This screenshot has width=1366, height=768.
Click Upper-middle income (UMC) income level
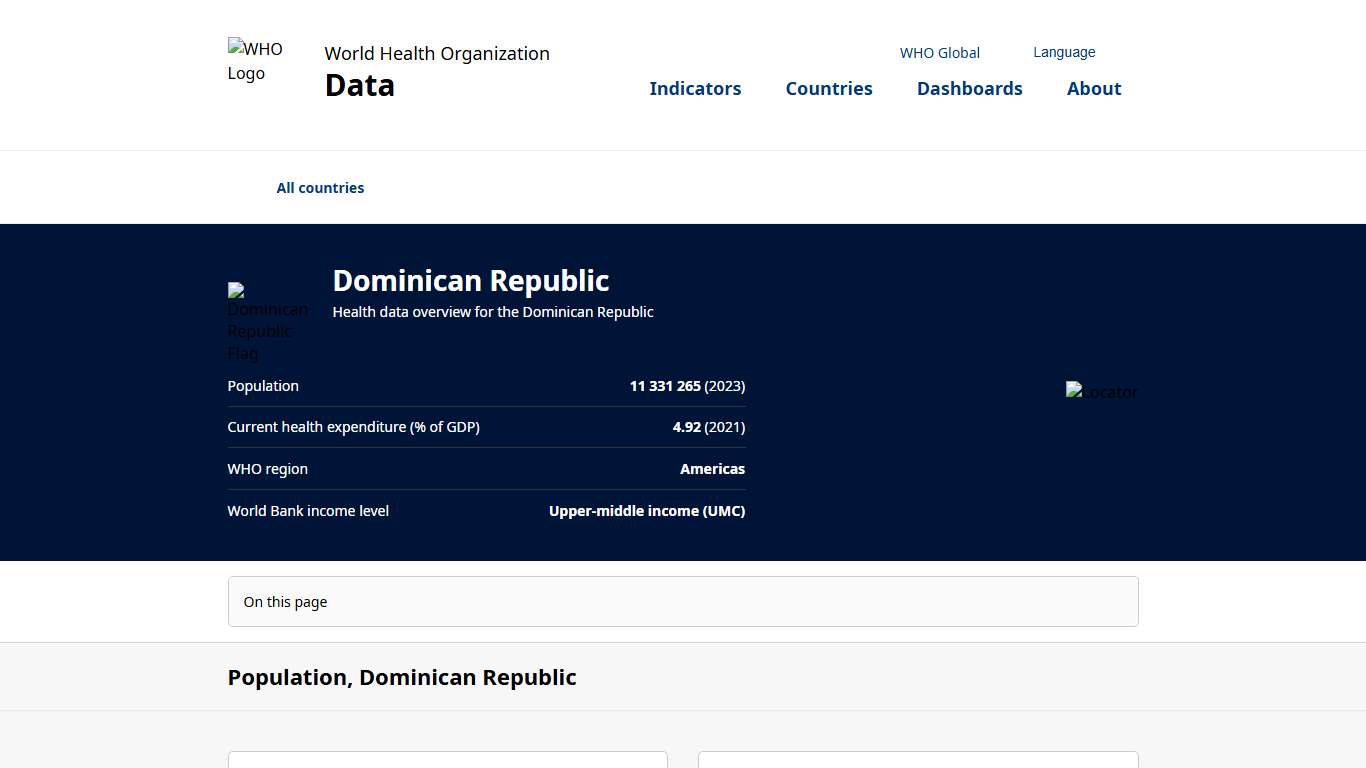pos(646,510)
